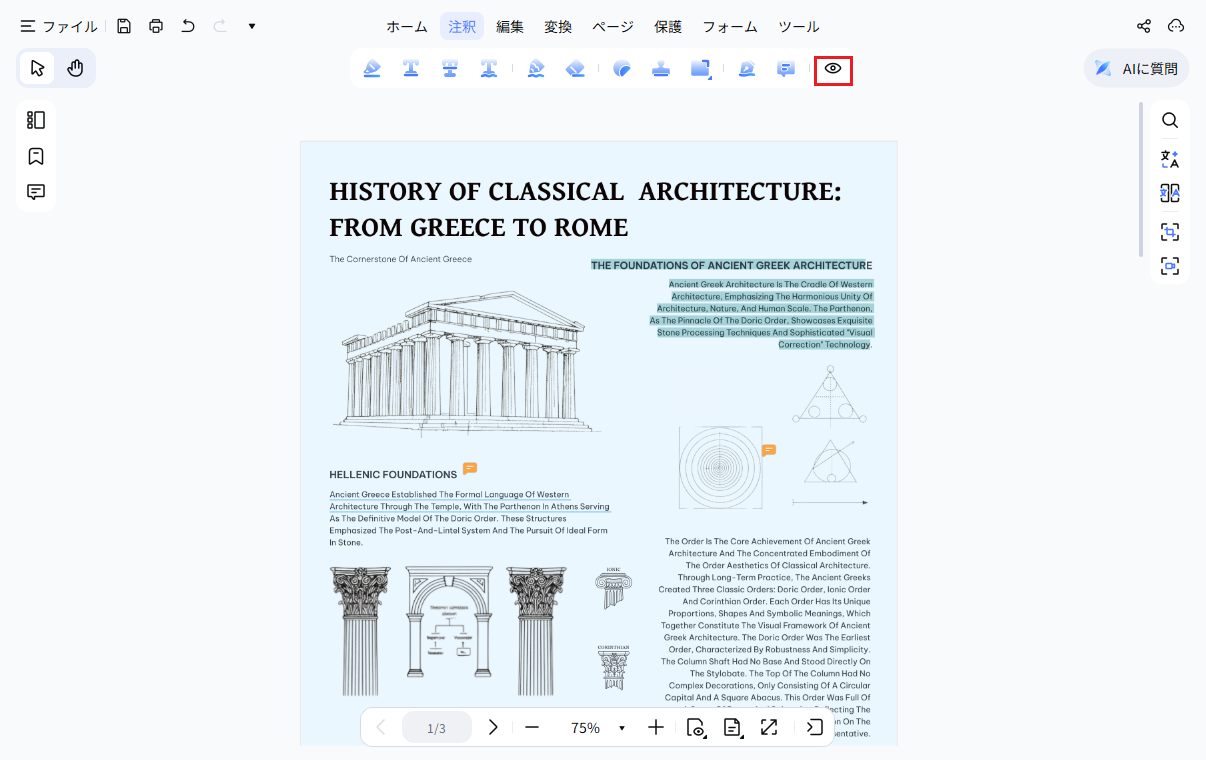1206x760 pixels.
Task: Save the document with floppy icon
Action: pos(124,26)
